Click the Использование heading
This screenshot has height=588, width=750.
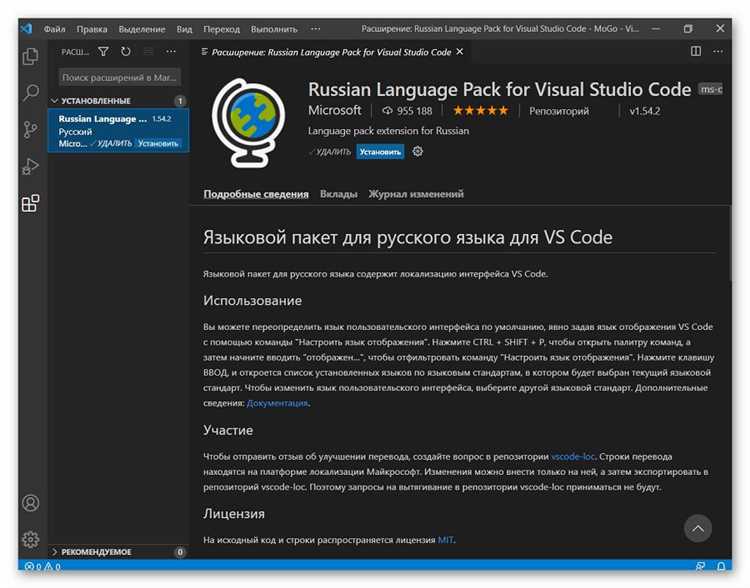point(253,300)
